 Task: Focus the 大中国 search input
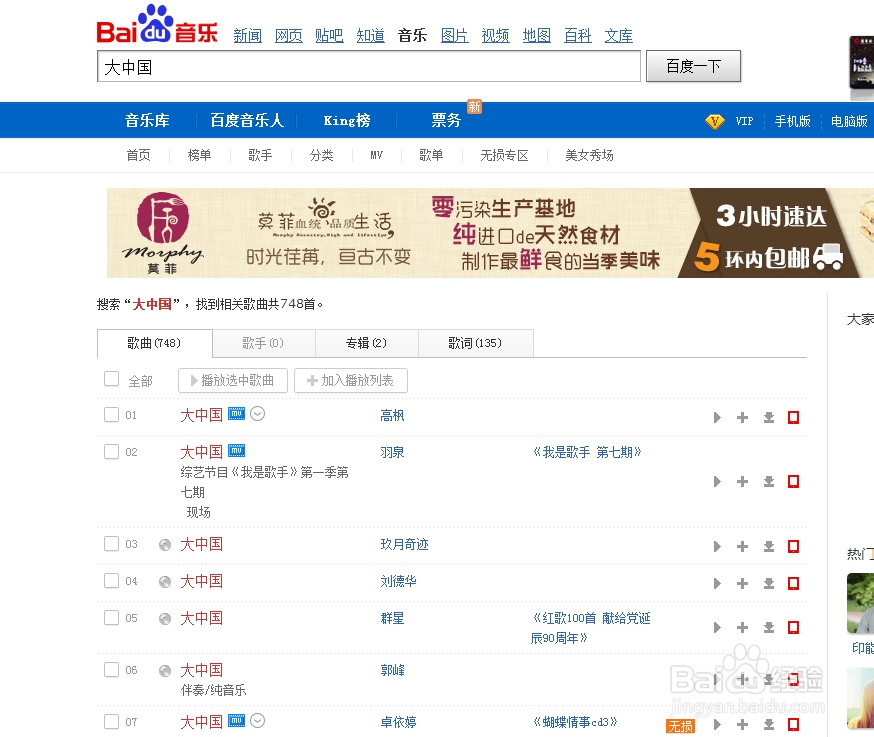[x=369, y=67]
